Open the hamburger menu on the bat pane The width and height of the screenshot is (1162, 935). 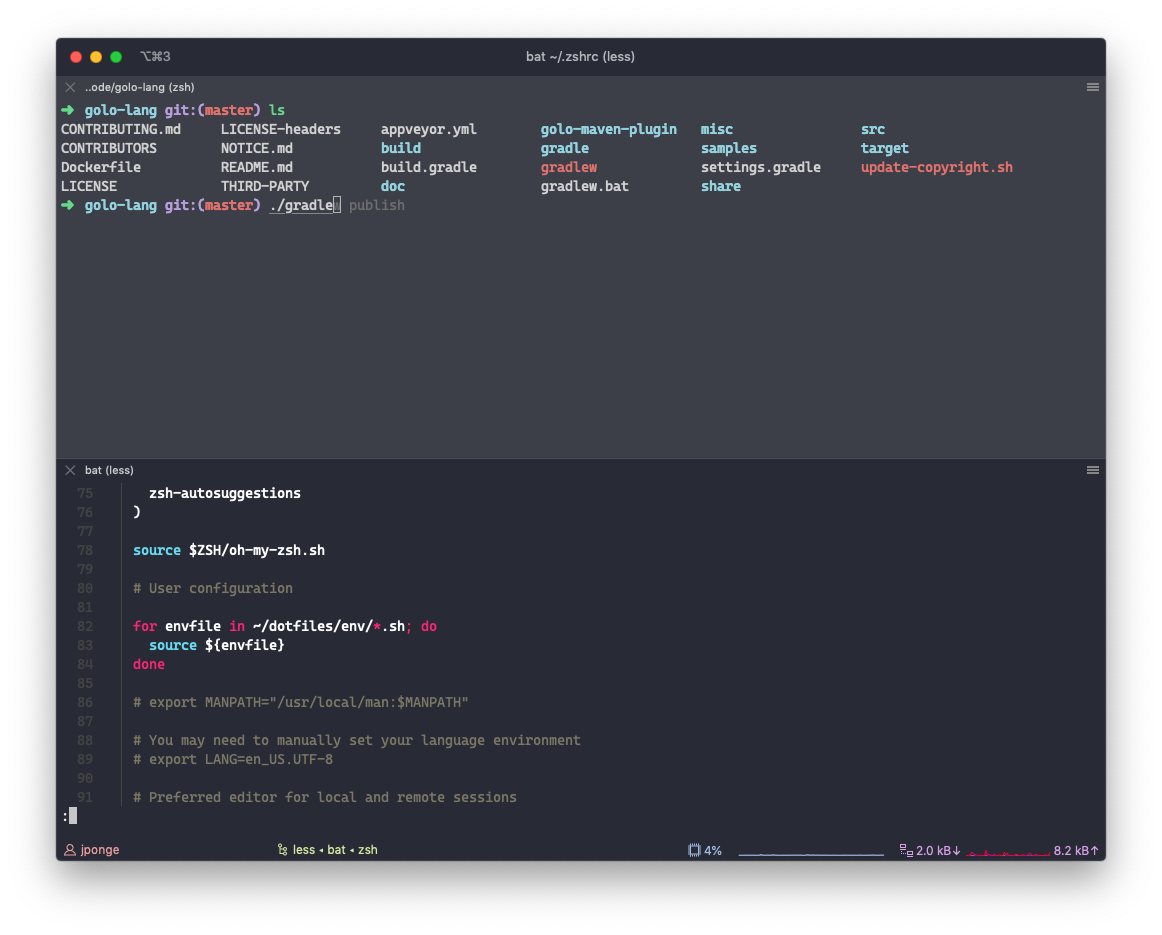click(1092, 469)
